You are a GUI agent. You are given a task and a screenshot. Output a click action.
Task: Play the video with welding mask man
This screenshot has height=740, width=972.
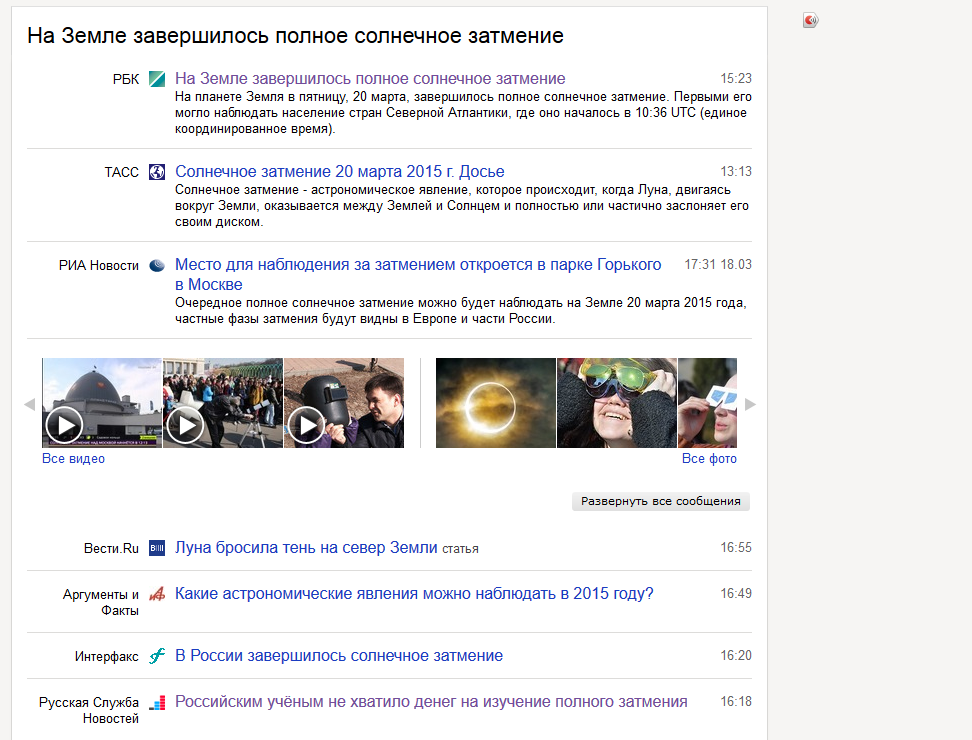307,425
